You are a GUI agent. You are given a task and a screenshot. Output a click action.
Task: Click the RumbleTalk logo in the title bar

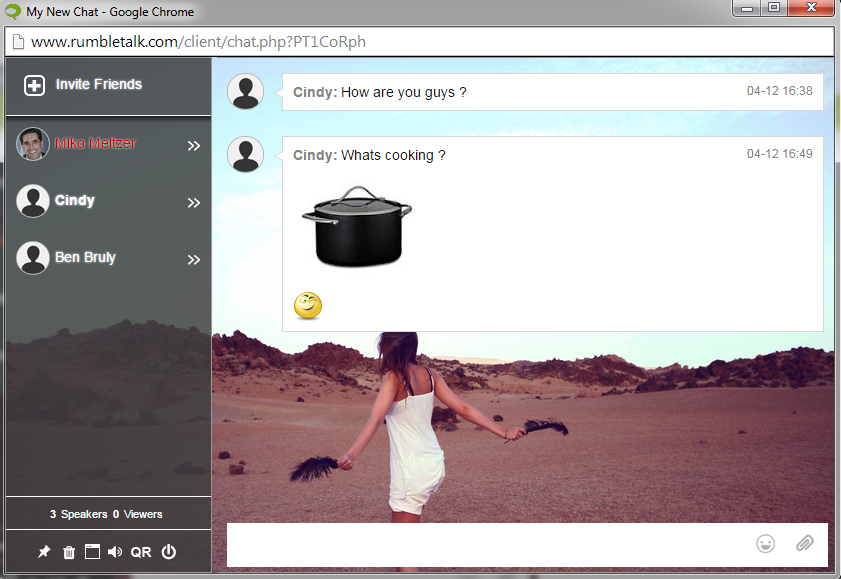point(12,9)
